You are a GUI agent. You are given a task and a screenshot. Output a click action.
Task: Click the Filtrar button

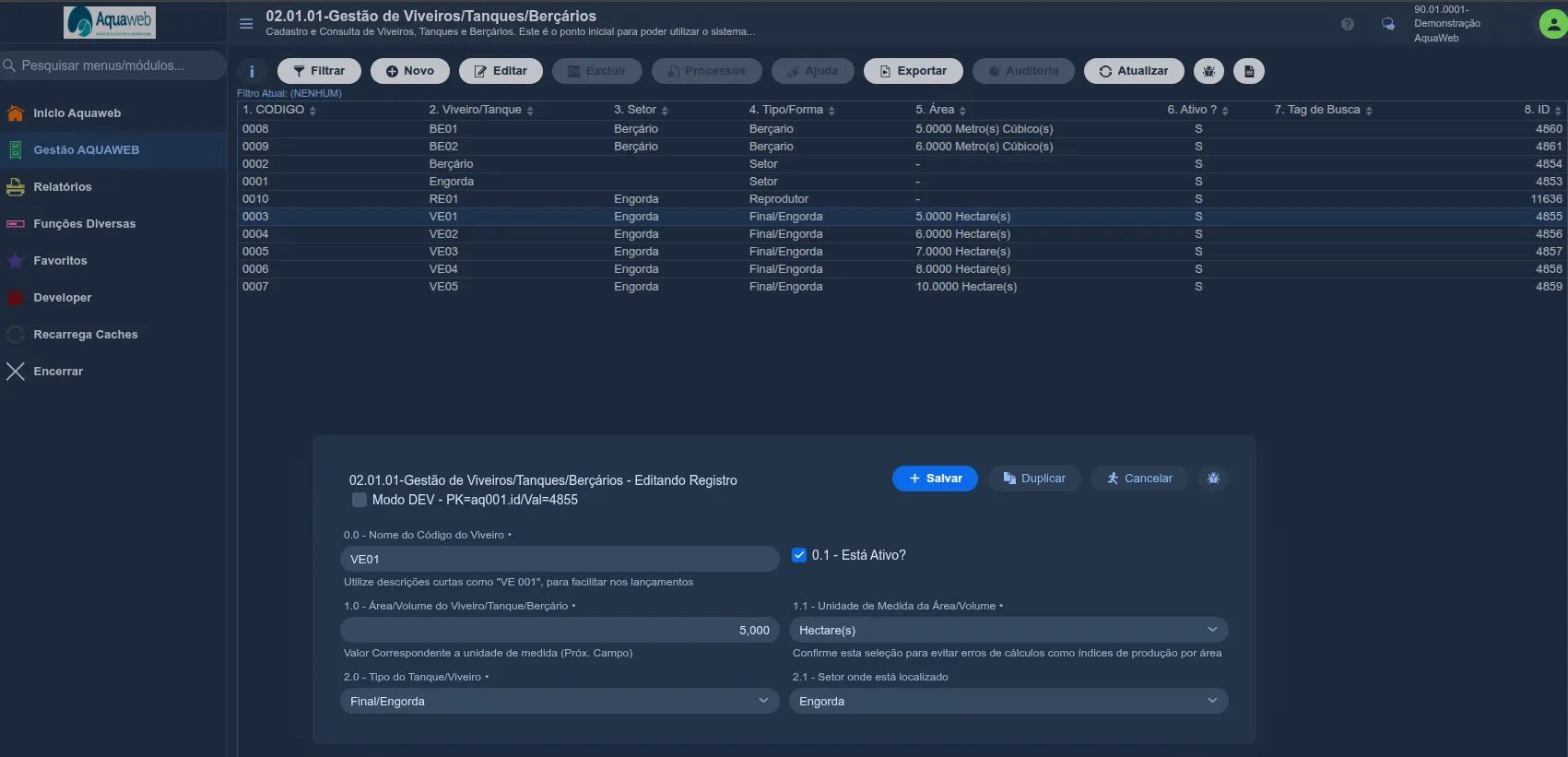tap(319, 71)
